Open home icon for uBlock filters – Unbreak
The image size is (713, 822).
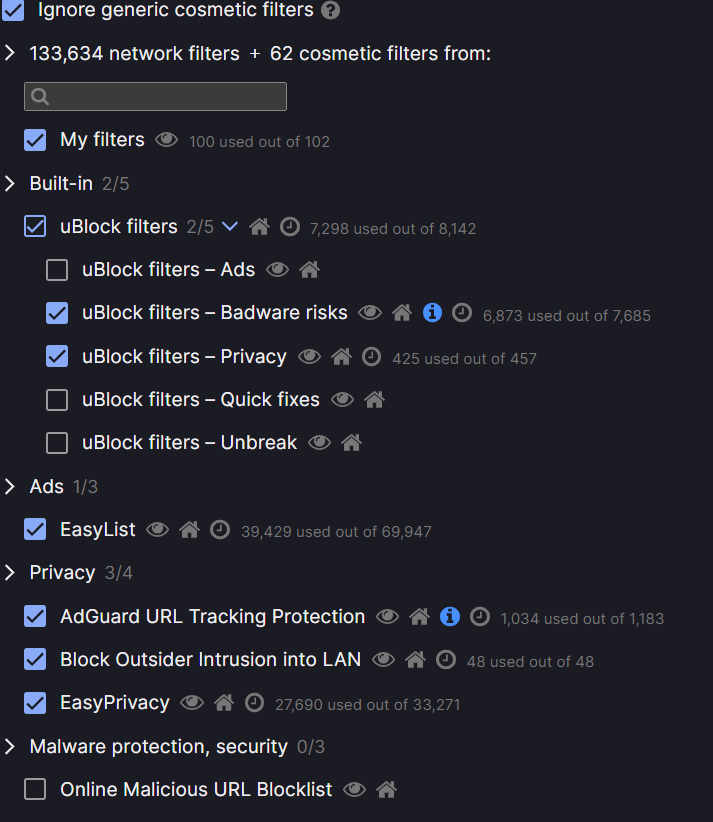(351, 443)
